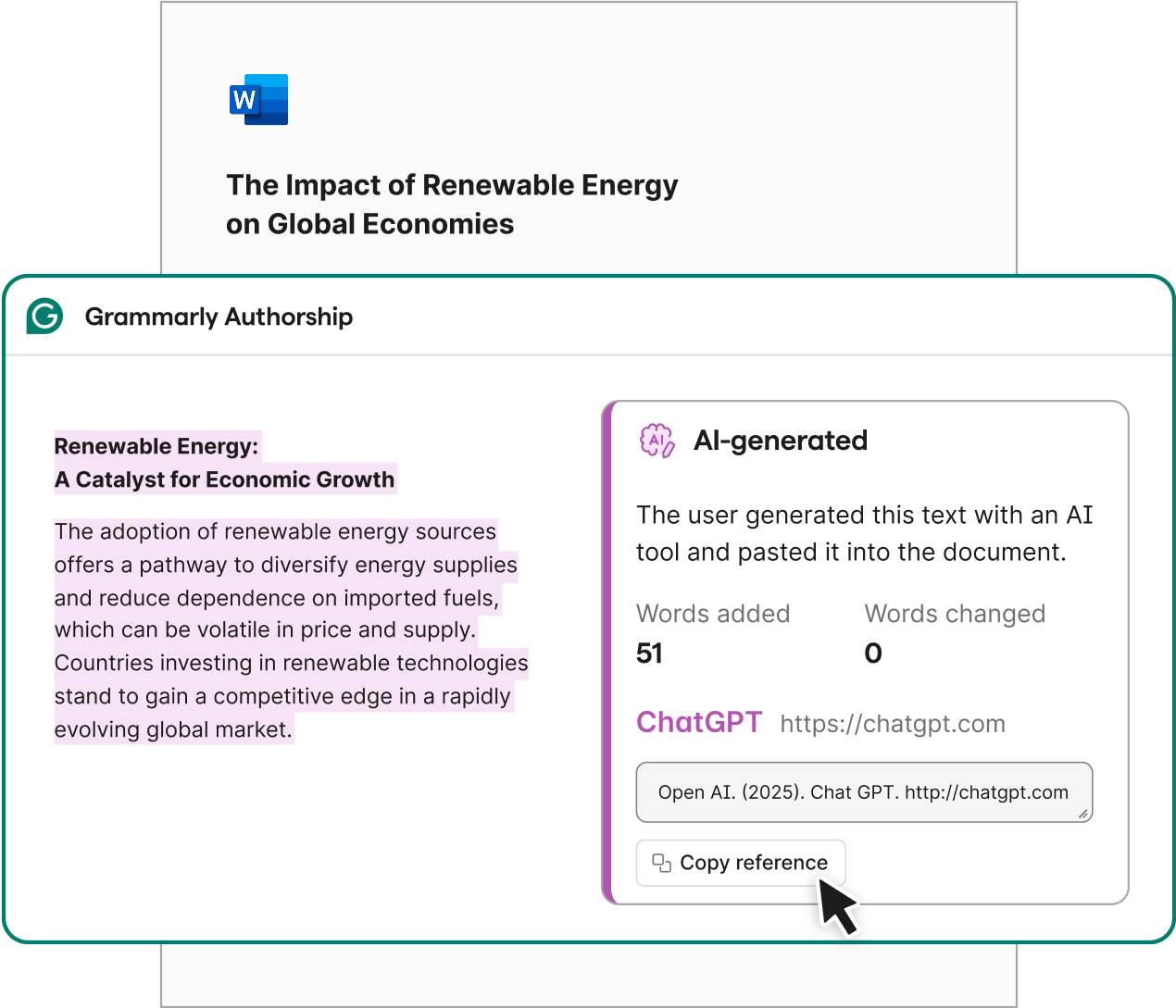Select the document title about Renewable Energy impact
This screenshot has width=1176, height=1008.
tap(452, 205)
